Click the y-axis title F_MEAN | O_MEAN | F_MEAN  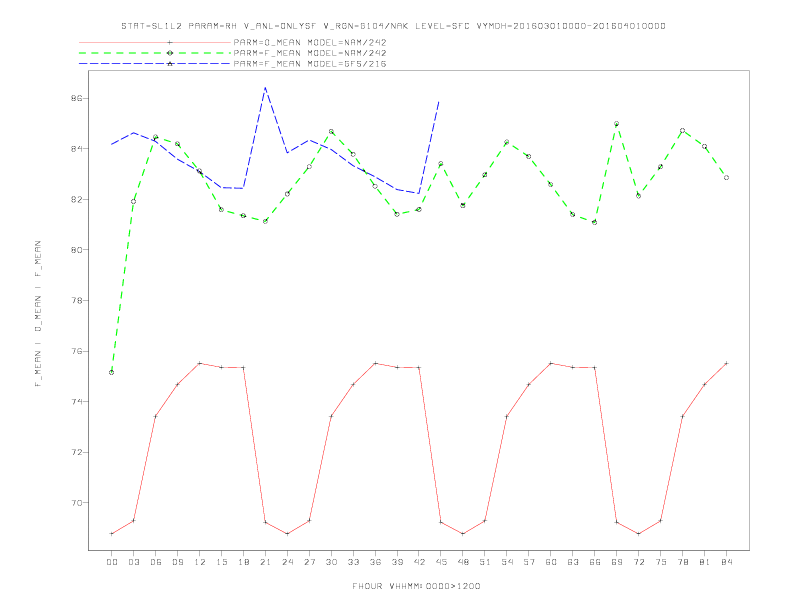38,314
